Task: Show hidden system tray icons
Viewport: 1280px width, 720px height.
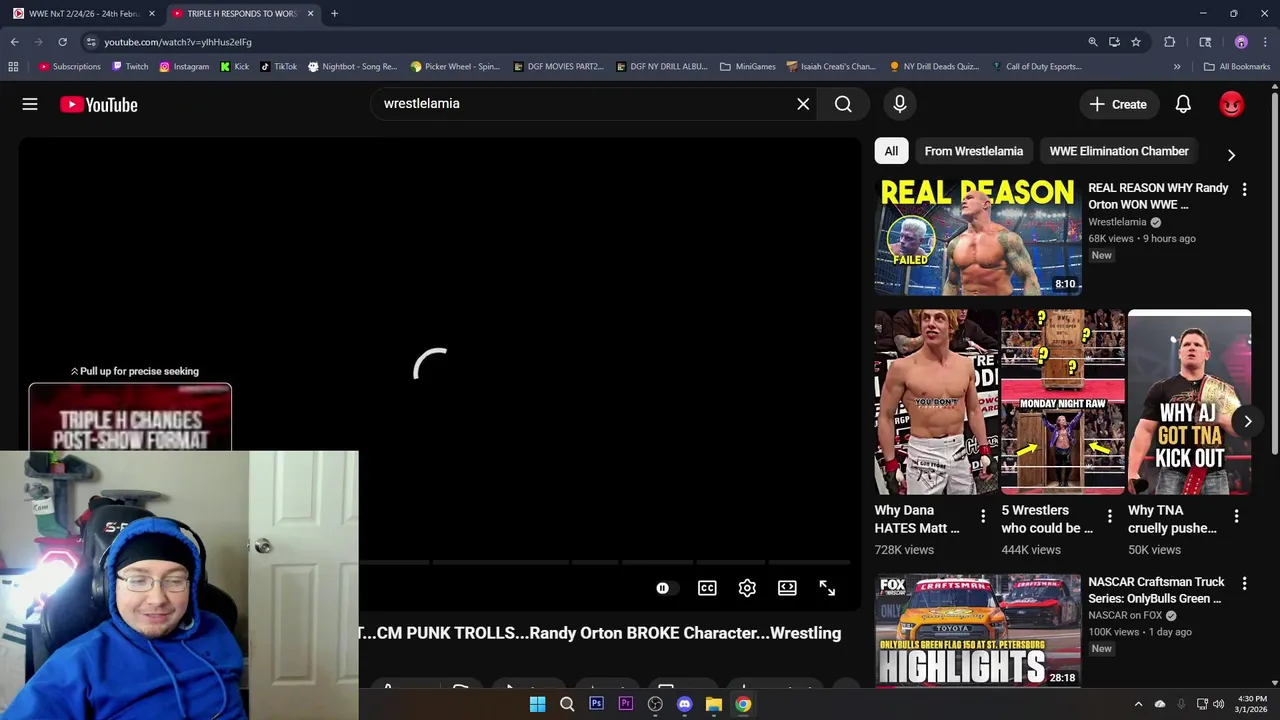Action: [x=1138, y=704]
